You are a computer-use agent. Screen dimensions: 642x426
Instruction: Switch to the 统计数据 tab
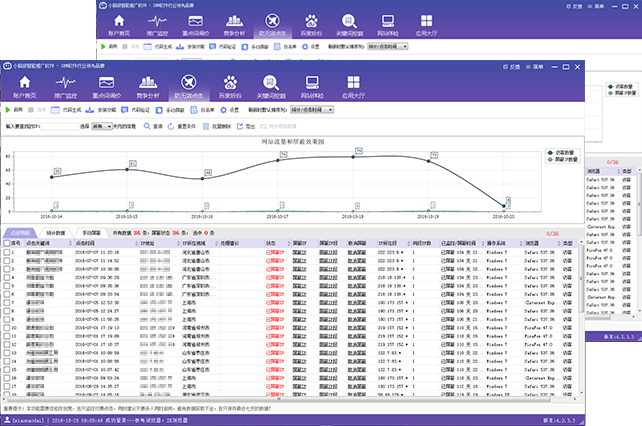(55, 231)
